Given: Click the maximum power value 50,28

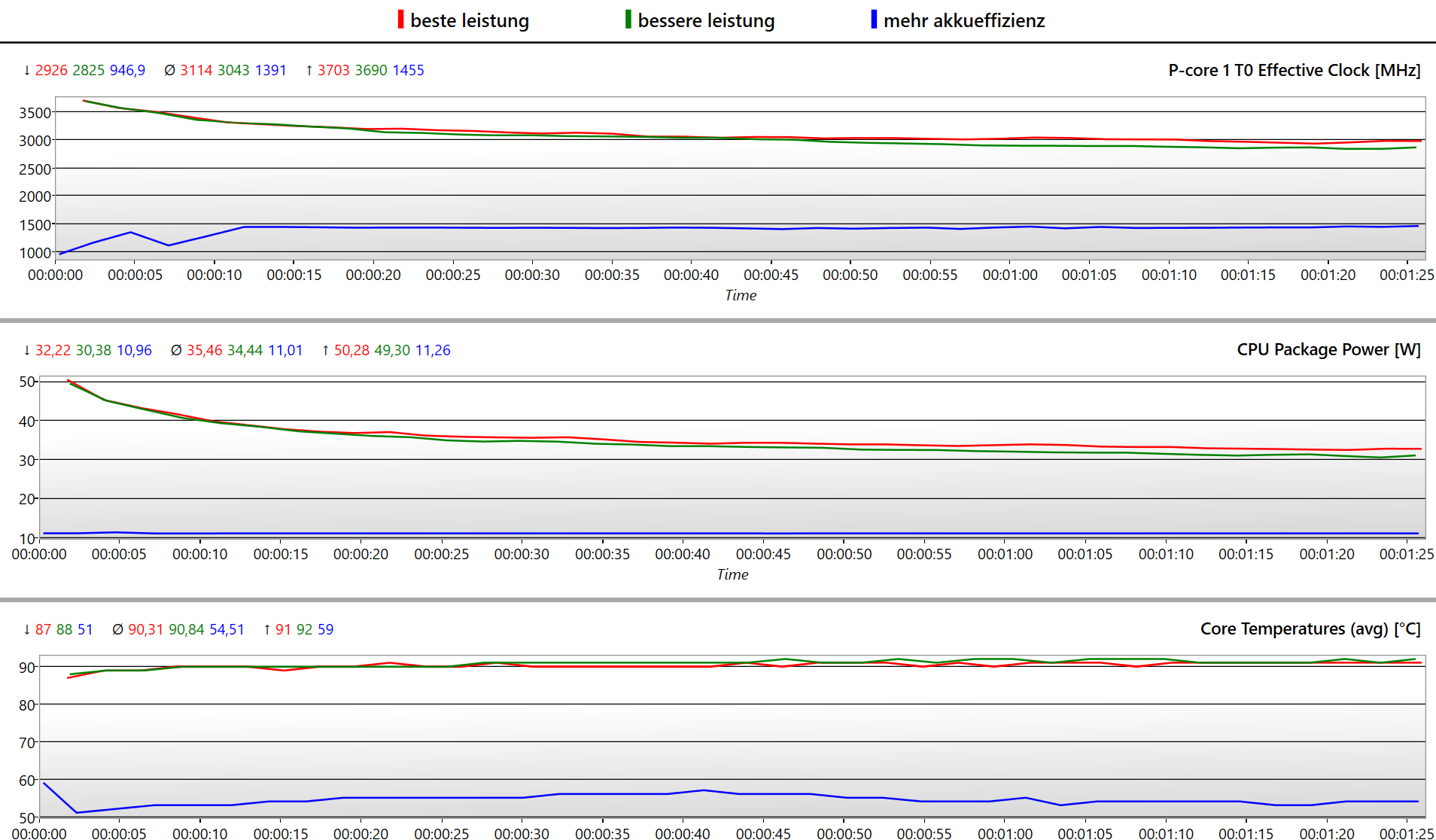Looking at the screenshot, I should 351,350.
